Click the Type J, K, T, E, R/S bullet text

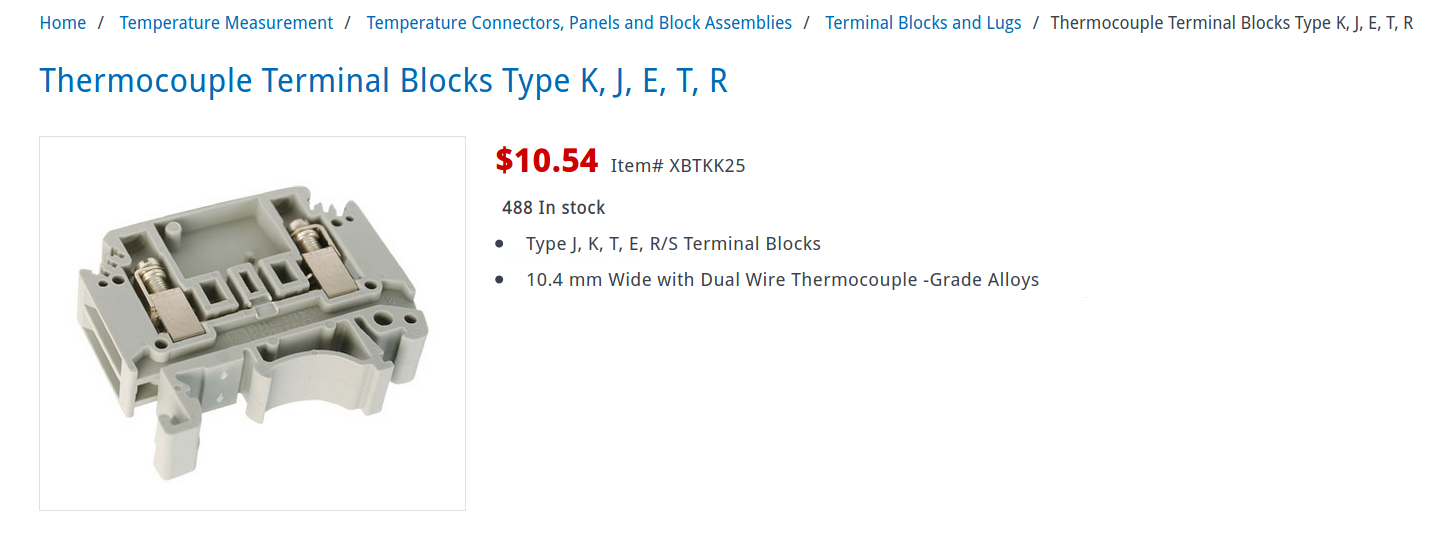[x=673, y=244]
